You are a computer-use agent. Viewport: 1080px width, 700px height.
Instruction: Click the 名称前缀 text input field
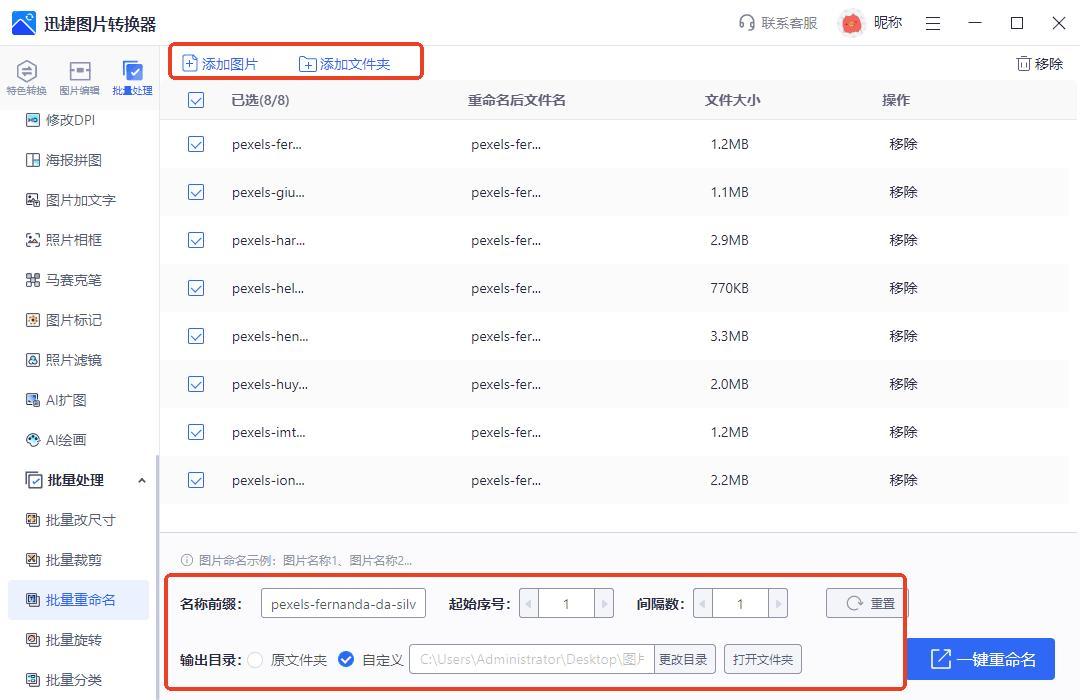pos(343,604)
